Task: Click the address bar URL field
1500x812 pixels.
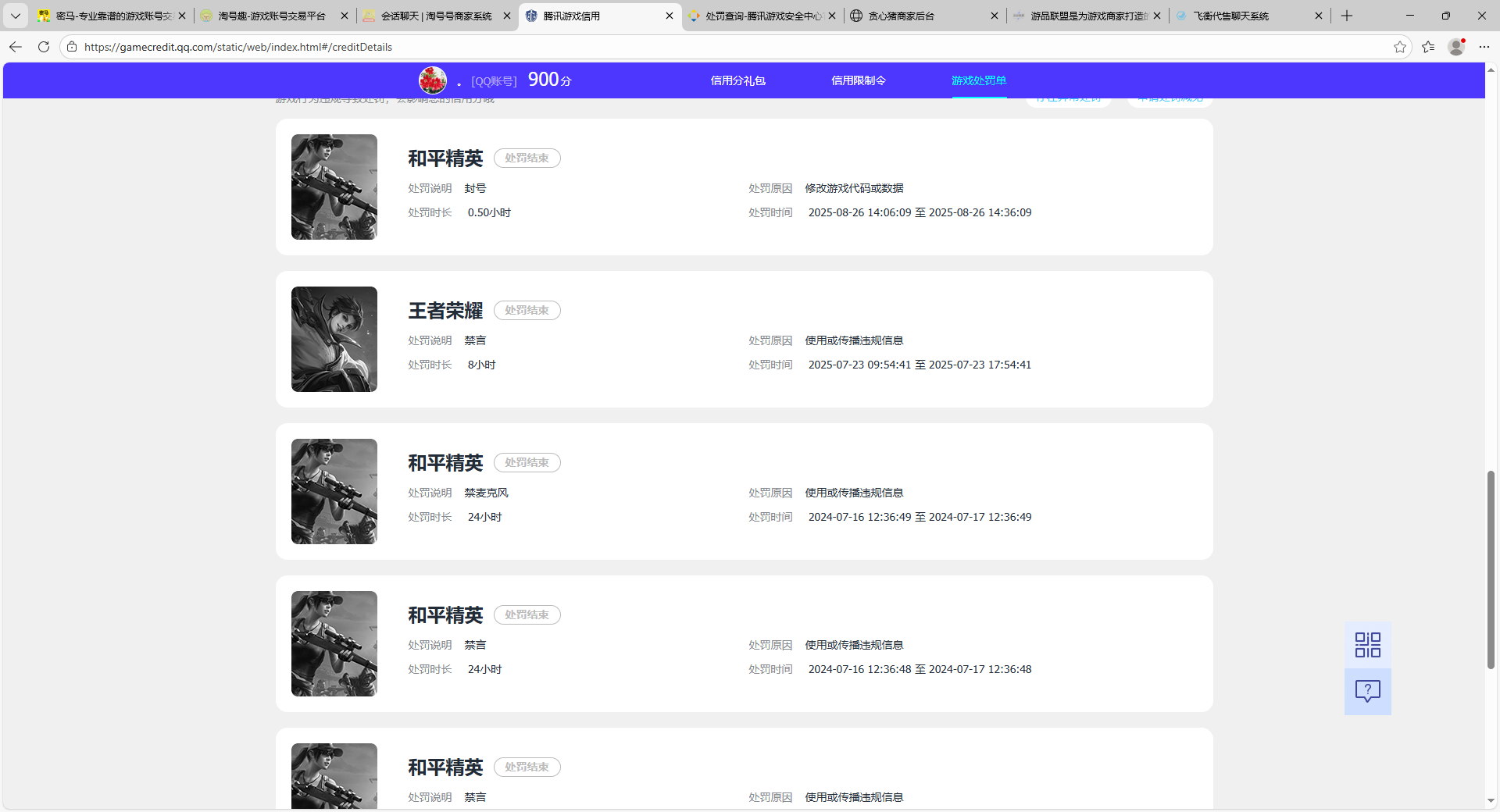Action: 703,47
